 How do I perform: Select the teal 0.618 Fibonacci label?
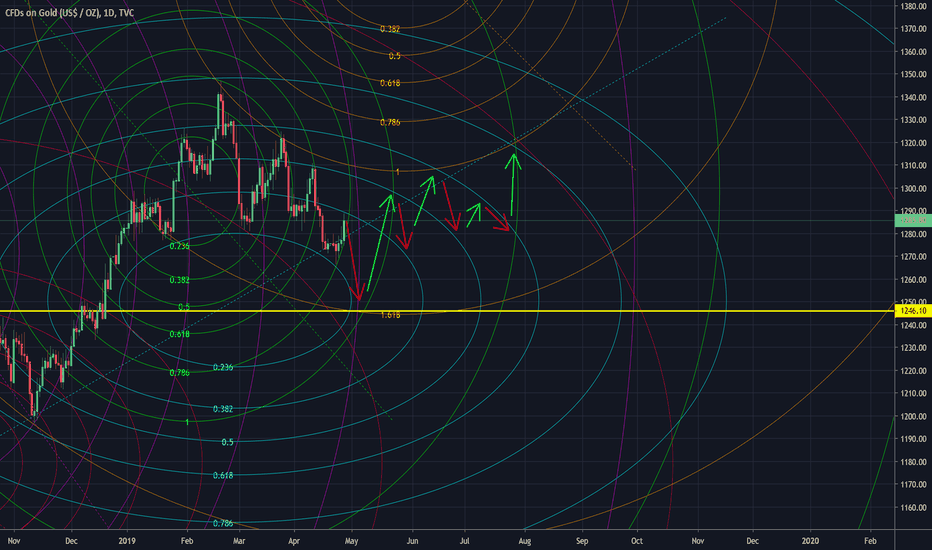223,476
